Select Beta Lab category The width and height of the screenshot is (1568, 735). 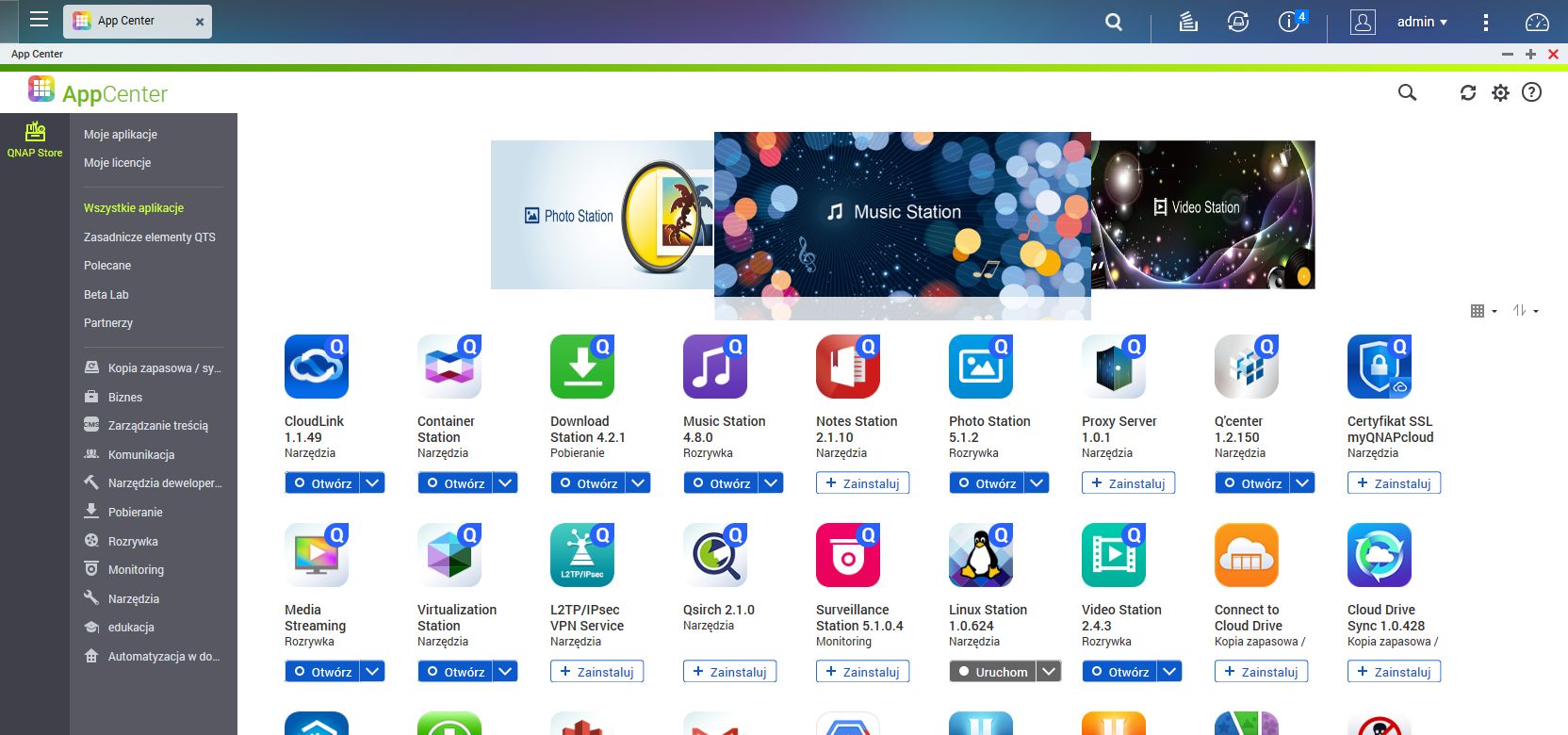click(x=106, y=295)
